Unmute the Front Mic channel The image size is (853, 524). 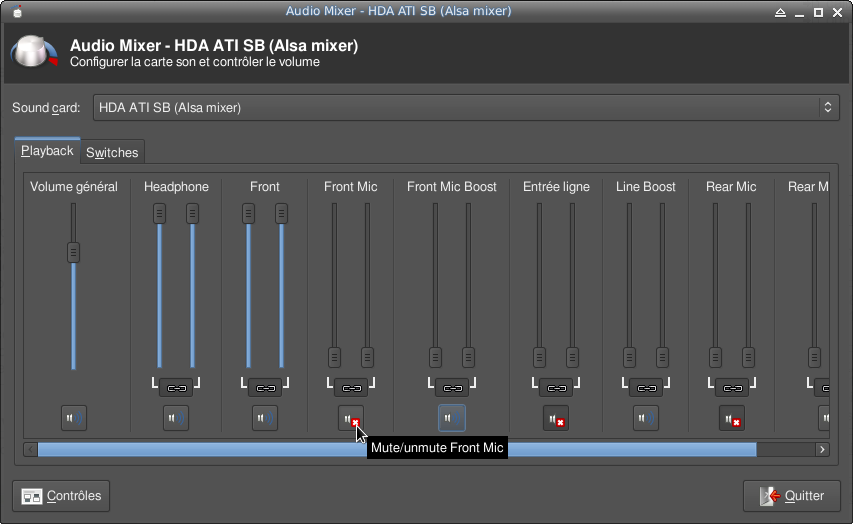(x=351, y=418)
